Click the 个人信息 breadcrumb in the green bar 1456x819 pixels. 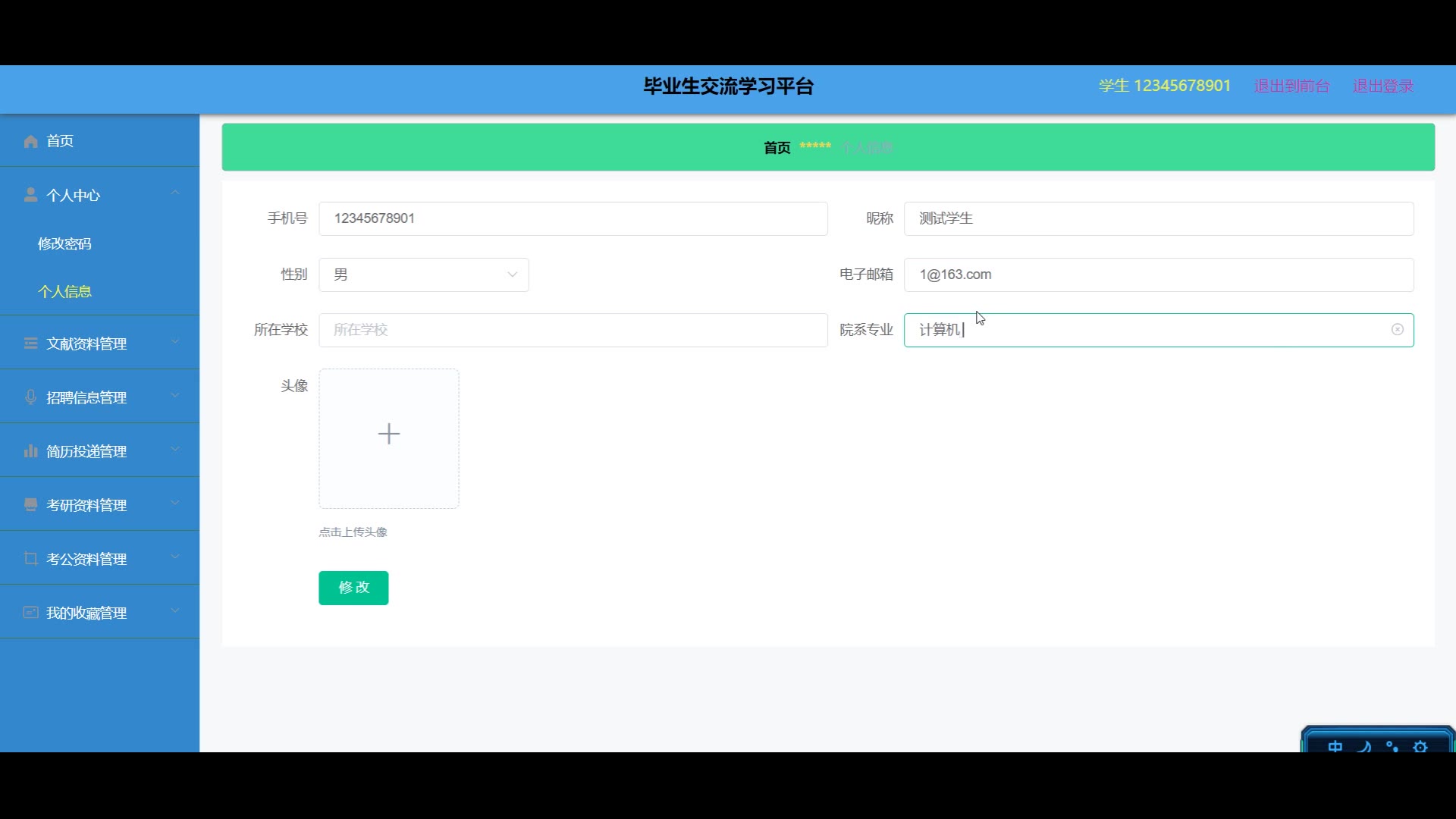pyautogui.click(x=868, y=148)
